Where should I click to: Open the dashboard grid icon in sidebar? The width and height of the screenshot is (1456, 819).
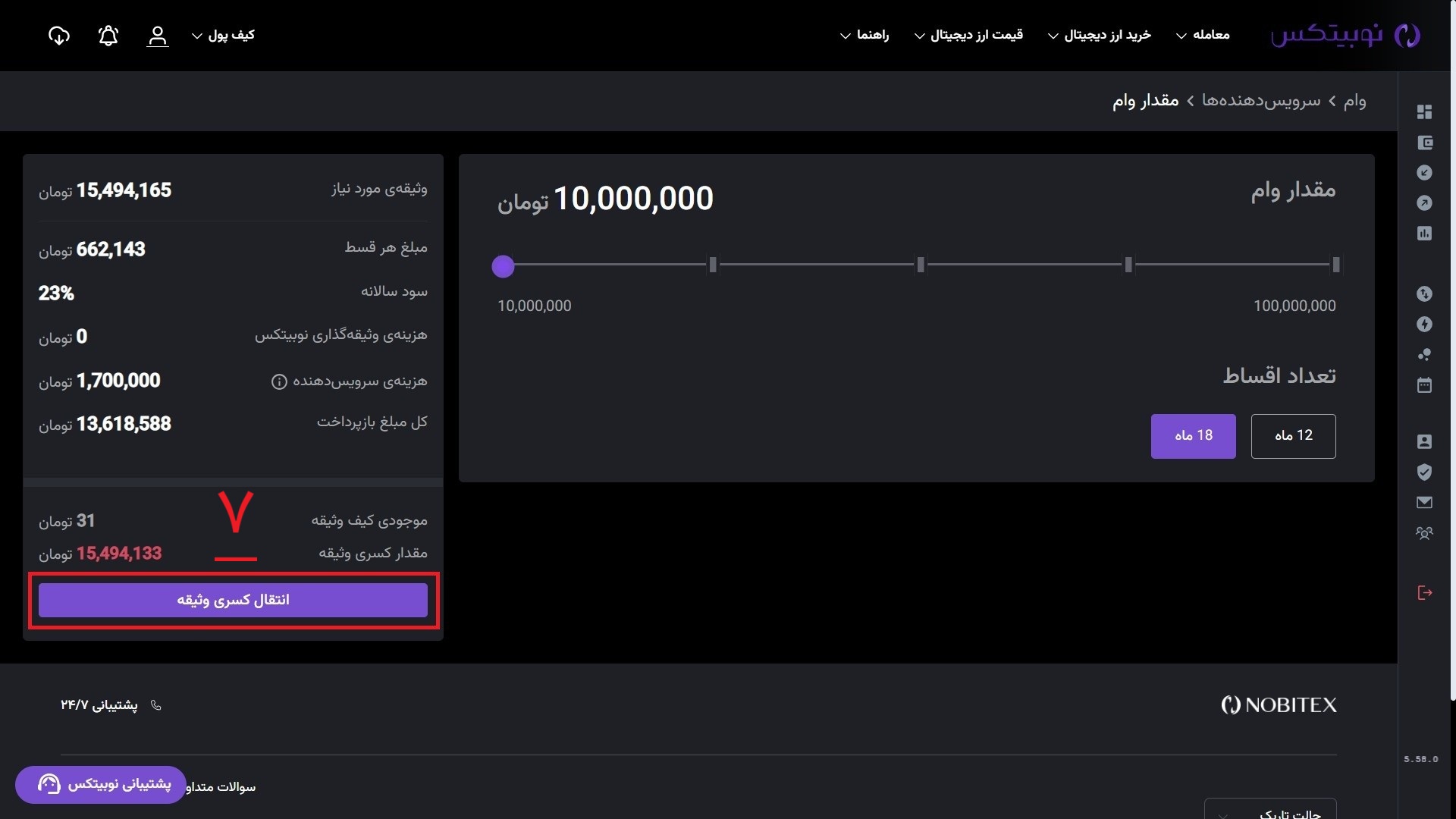(x=1424, y=112)
